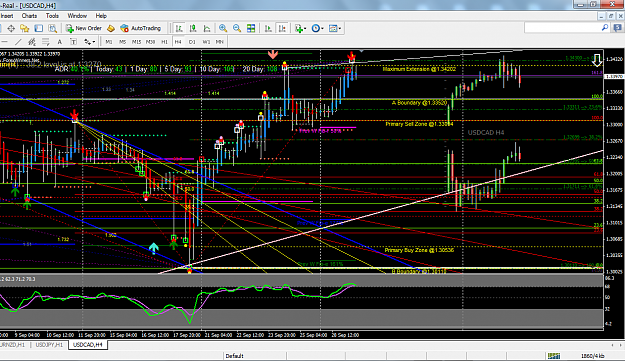Click the Default profile in status bar
Viewport: 625px width, 361px height.
point(234,356)
